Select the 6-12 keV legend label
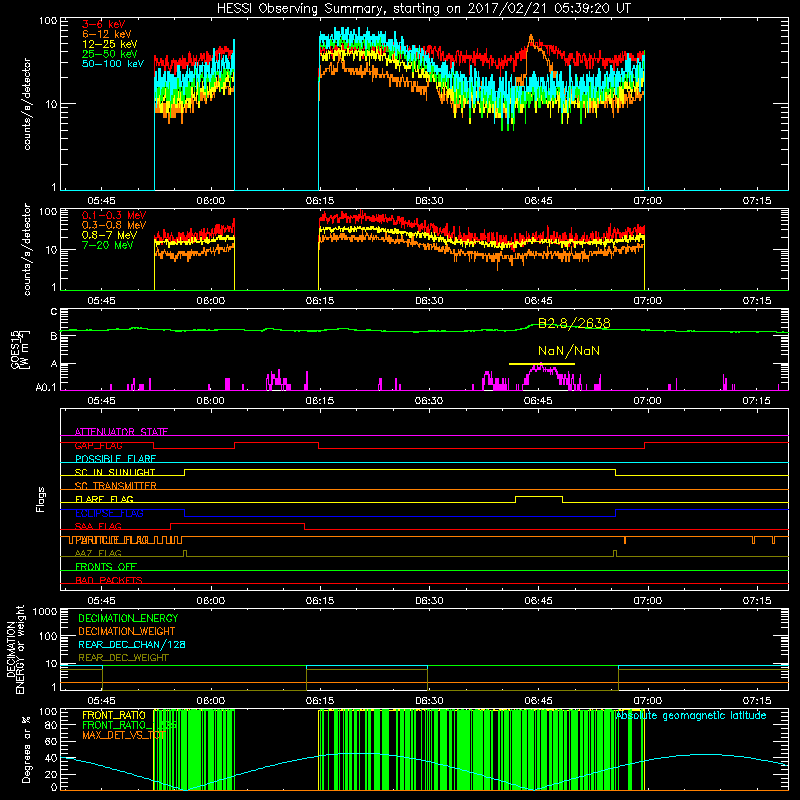This screenshot has width=800, height=800. click(x=107, y=34)
